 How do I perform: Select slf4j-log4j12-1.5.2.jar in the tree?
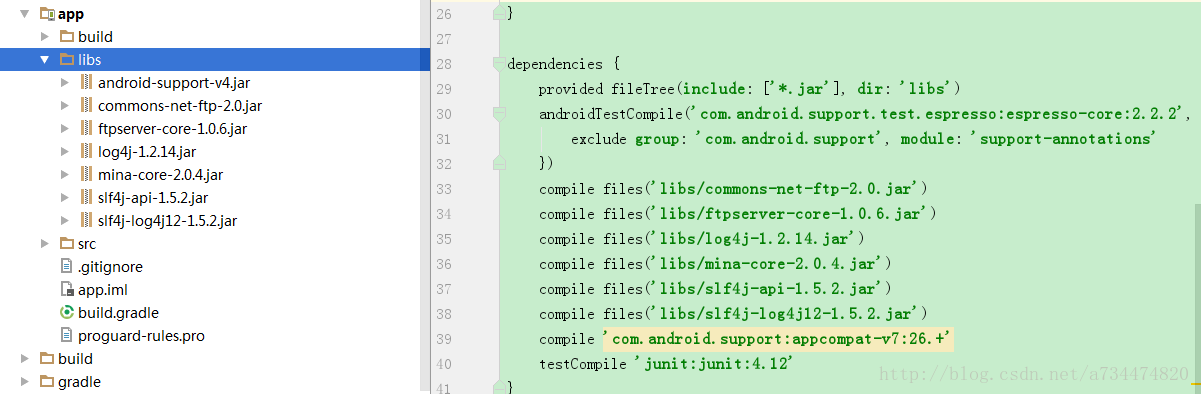tap(167, 221)
